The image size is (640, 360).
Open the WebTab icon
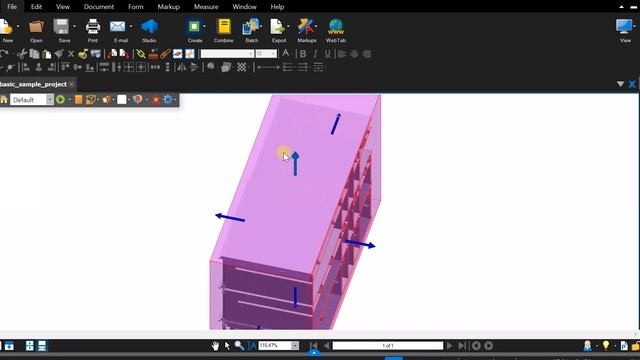[x=336, y=27]
